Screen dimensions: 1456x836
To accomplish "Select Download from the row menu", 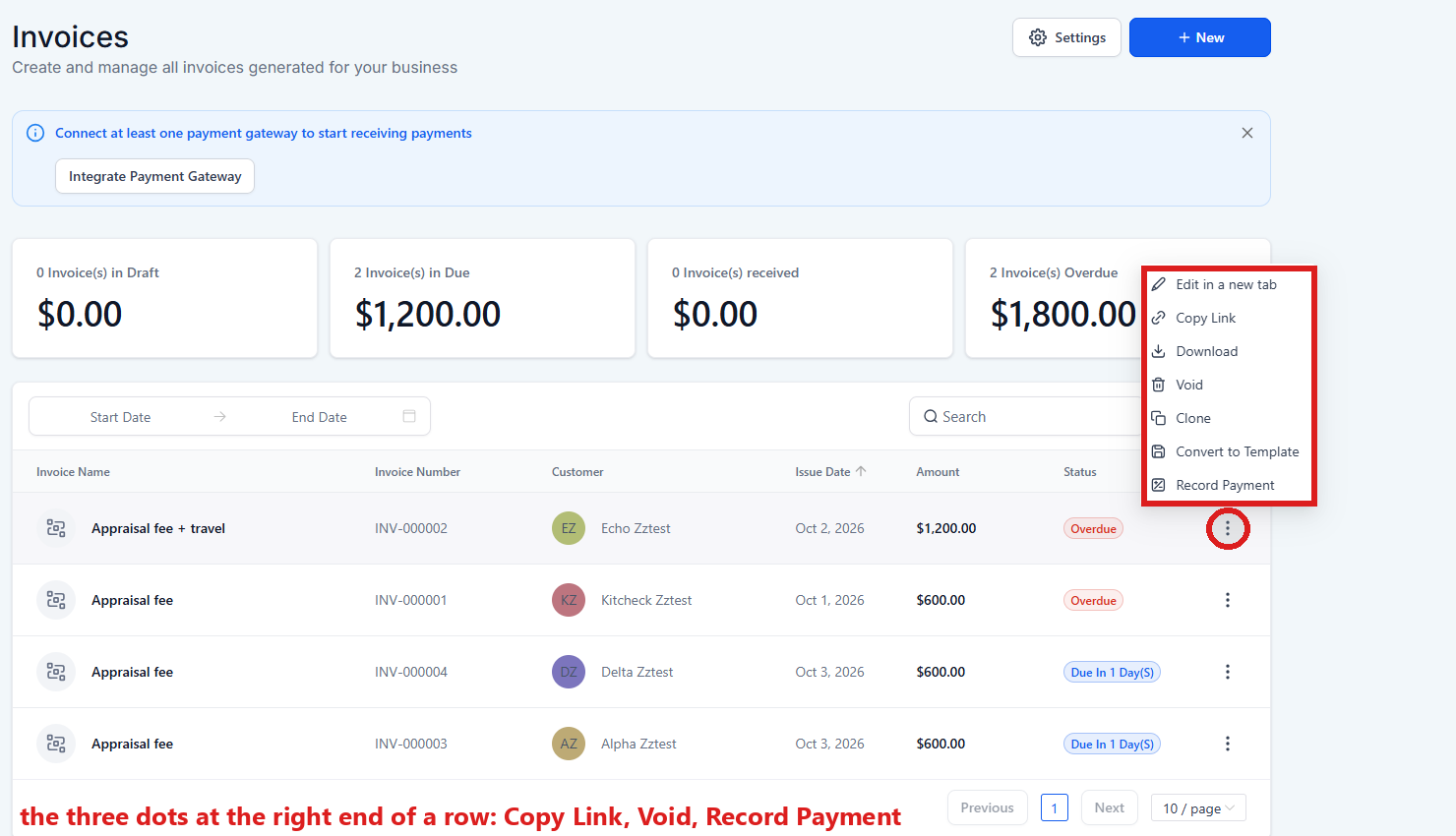I will point(1229,351).
